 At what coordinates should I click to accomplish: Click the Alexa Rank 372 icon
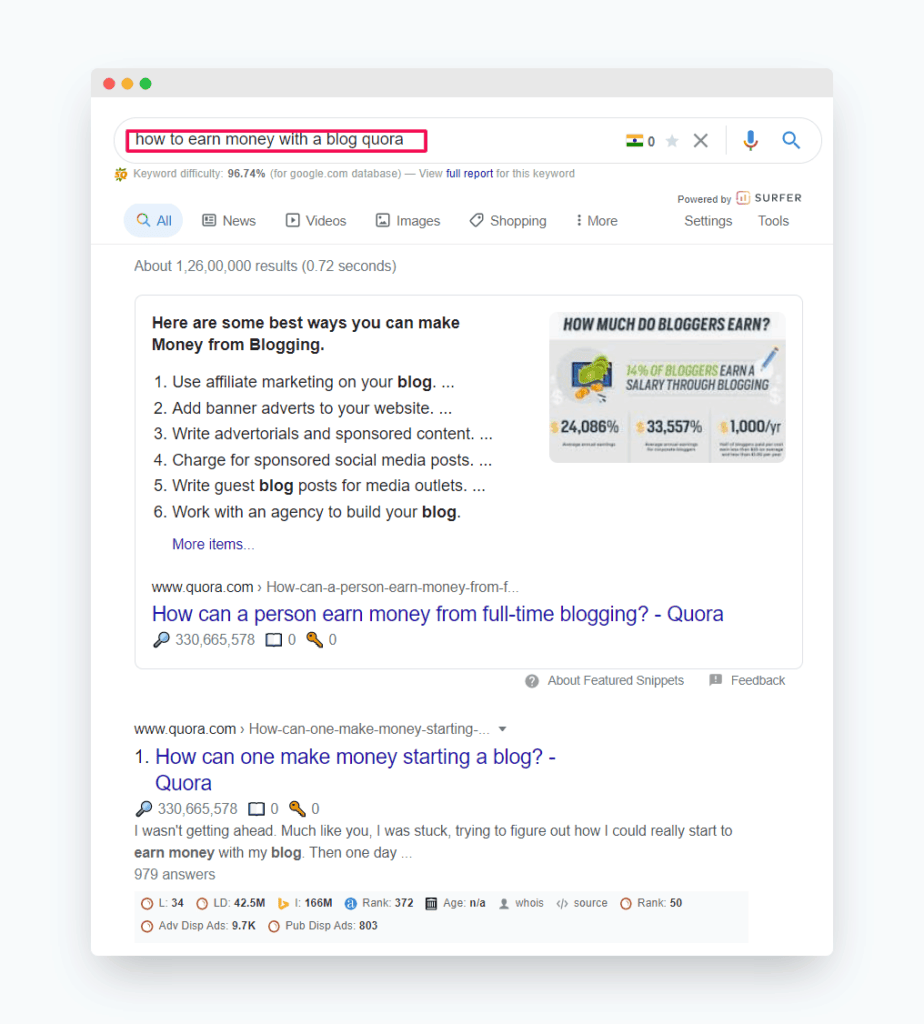[x=351, y=904]
